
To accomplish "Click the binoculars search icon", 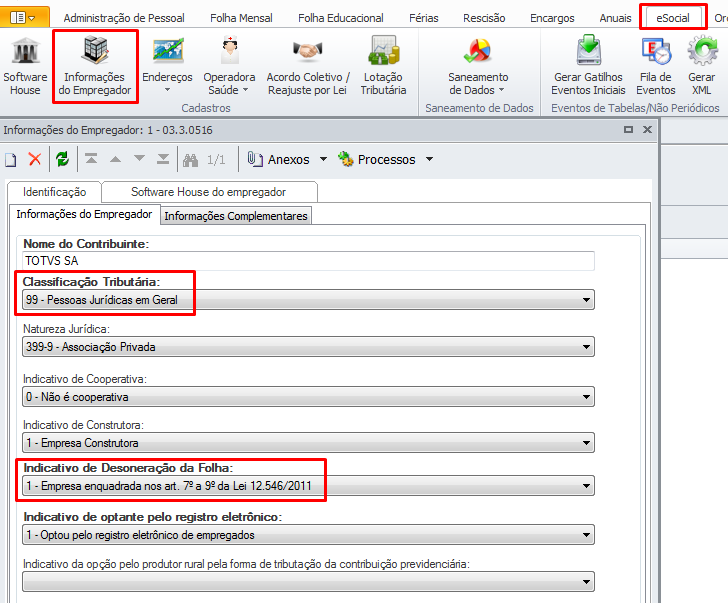I will click(190, 160).
